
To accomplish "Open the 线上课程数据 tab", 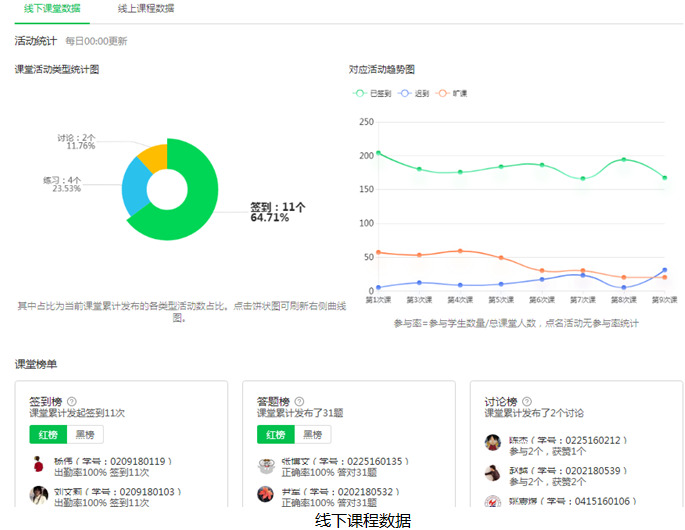I will [145, 8].
